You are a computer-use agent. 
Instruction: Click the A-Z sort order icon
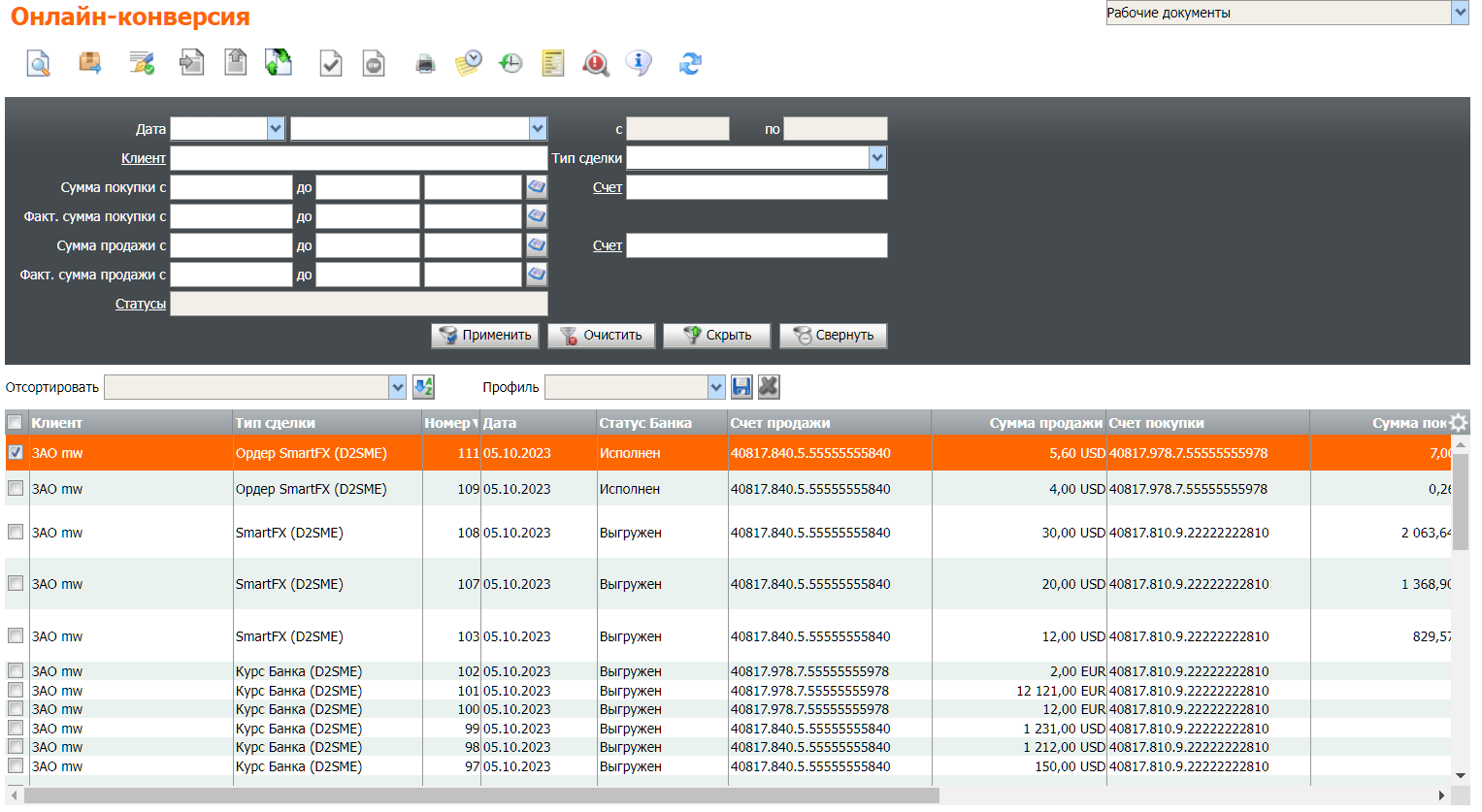(x=423, y=387)
